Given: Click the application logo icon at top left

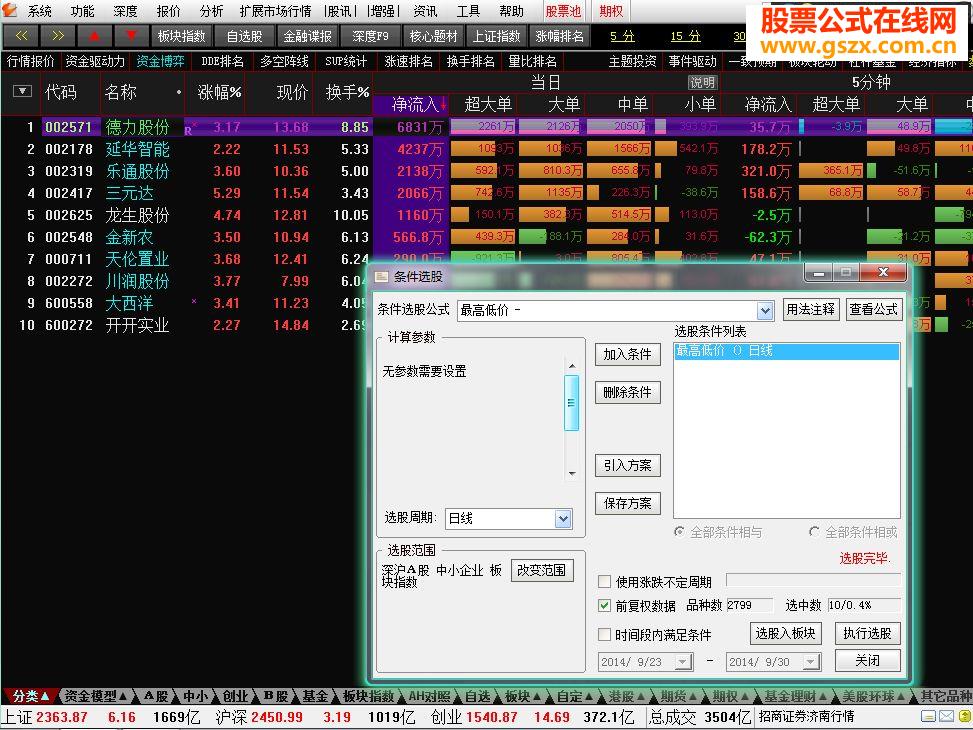Looking at the screenshot, I should tap(10, 9).
